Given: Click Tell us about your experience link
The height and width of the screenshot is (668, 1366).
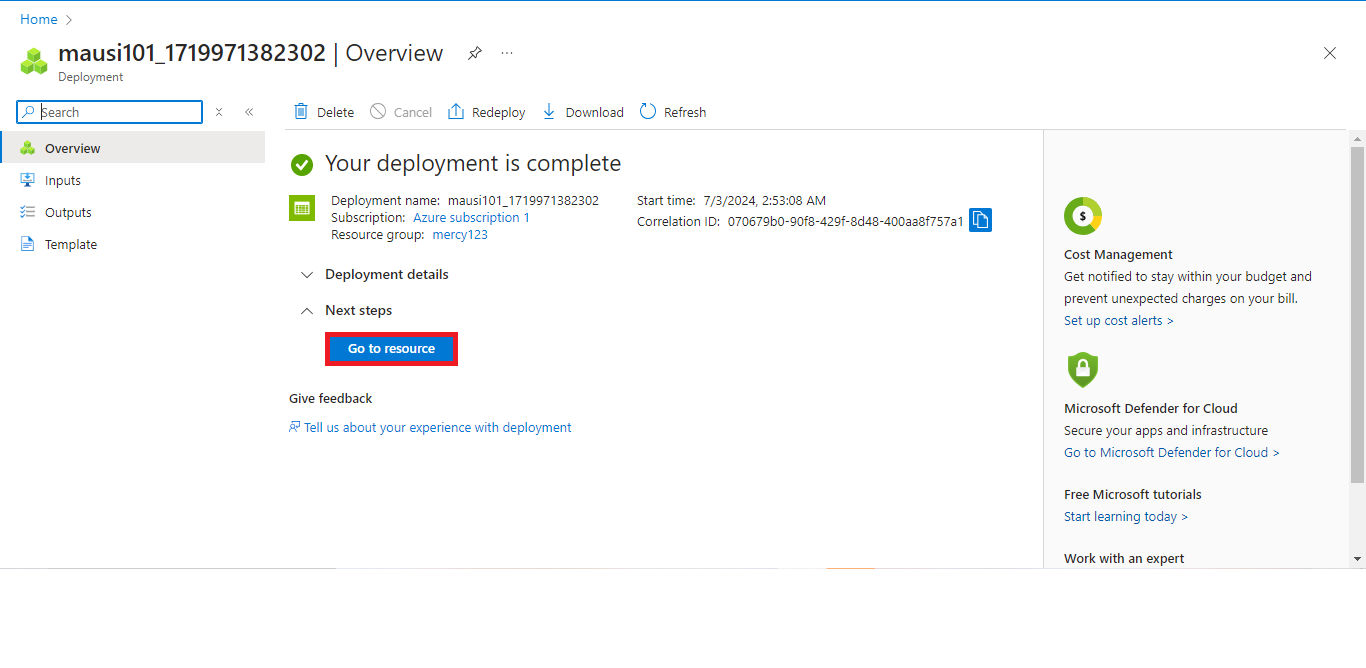Looking at the screenshot, I should coord(438,427).
